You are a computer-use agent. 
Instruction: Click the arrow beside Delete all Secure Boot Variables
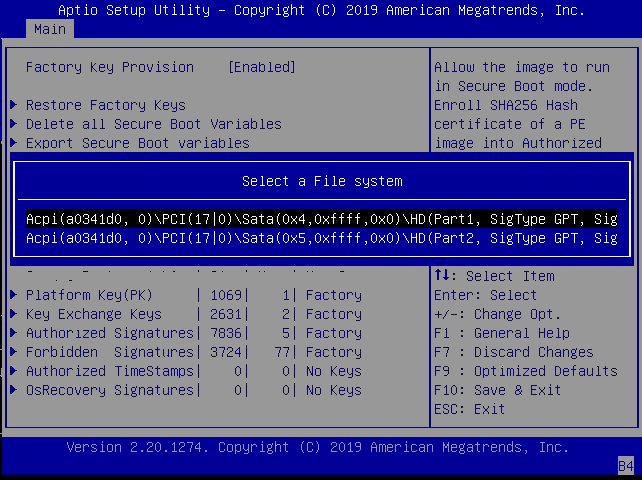(x=14, y=124)
